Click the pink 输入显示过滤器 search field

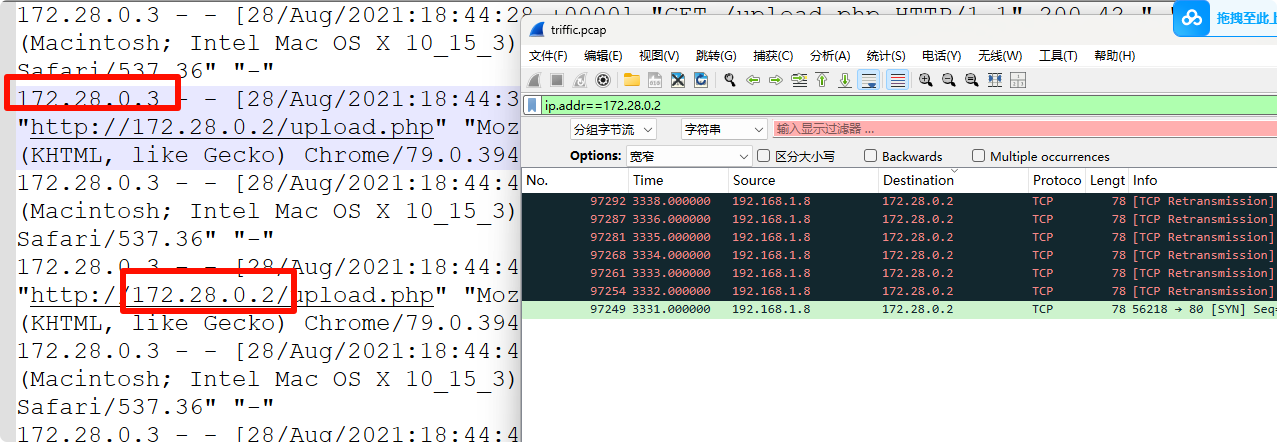[1024, 129]
